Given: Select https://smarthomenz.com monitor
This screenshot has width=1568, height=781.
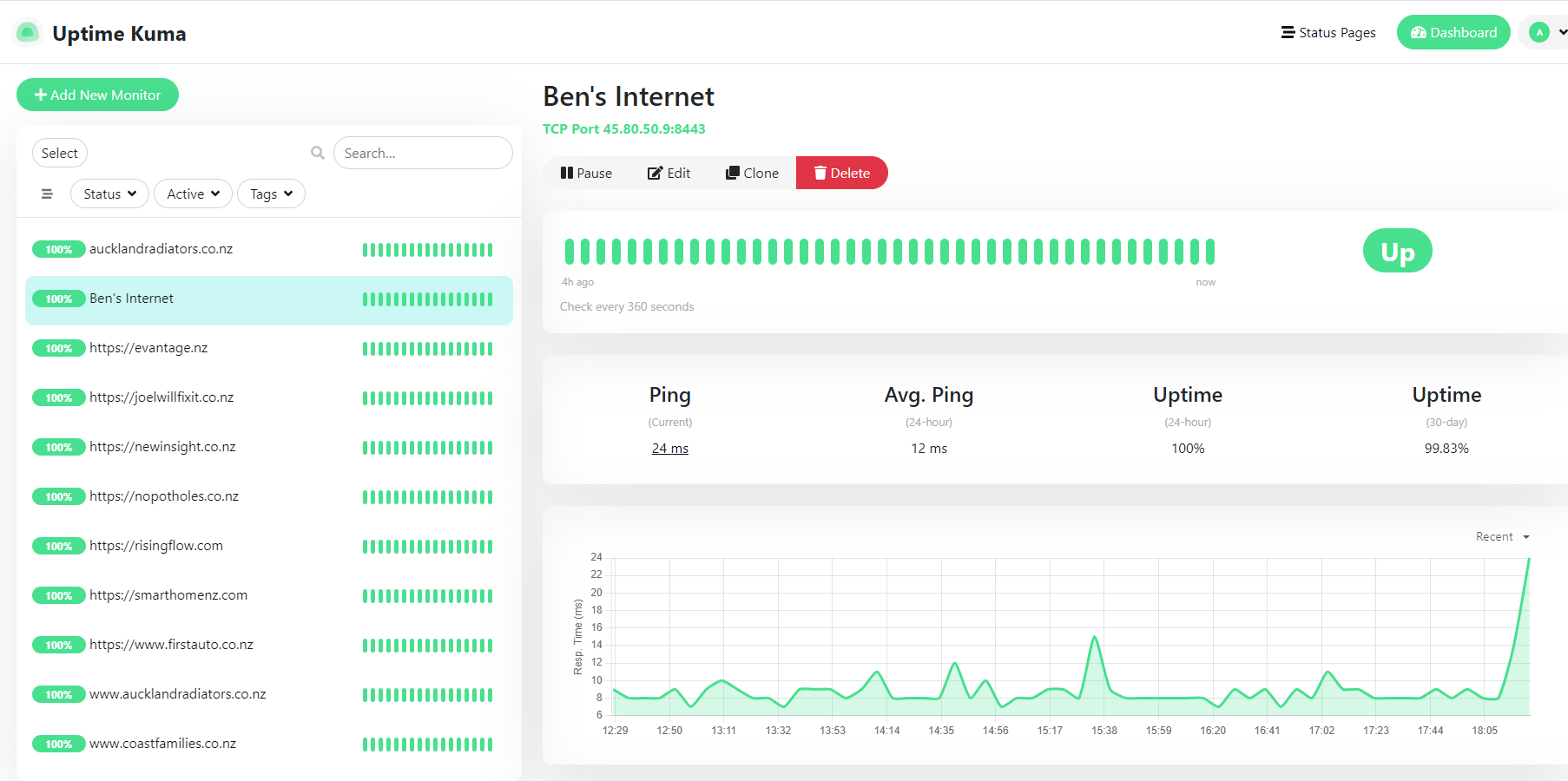Looking at the screenshot, I should click(x=269, y=596).
